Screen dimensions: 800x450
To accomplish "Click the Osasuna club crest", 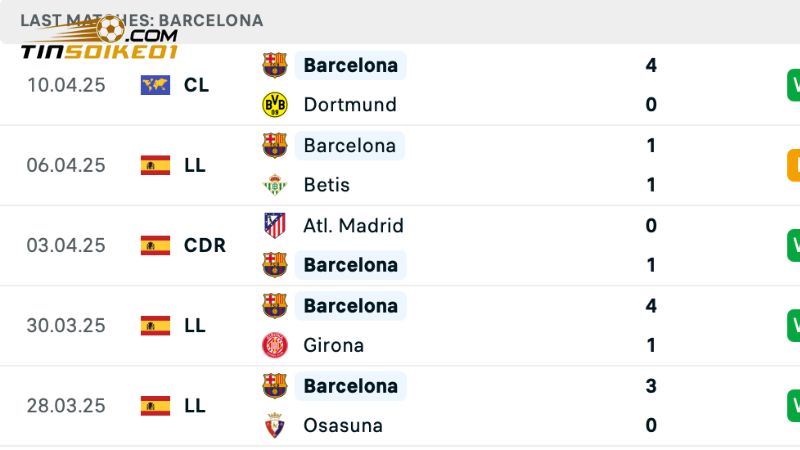I will 274,425.
